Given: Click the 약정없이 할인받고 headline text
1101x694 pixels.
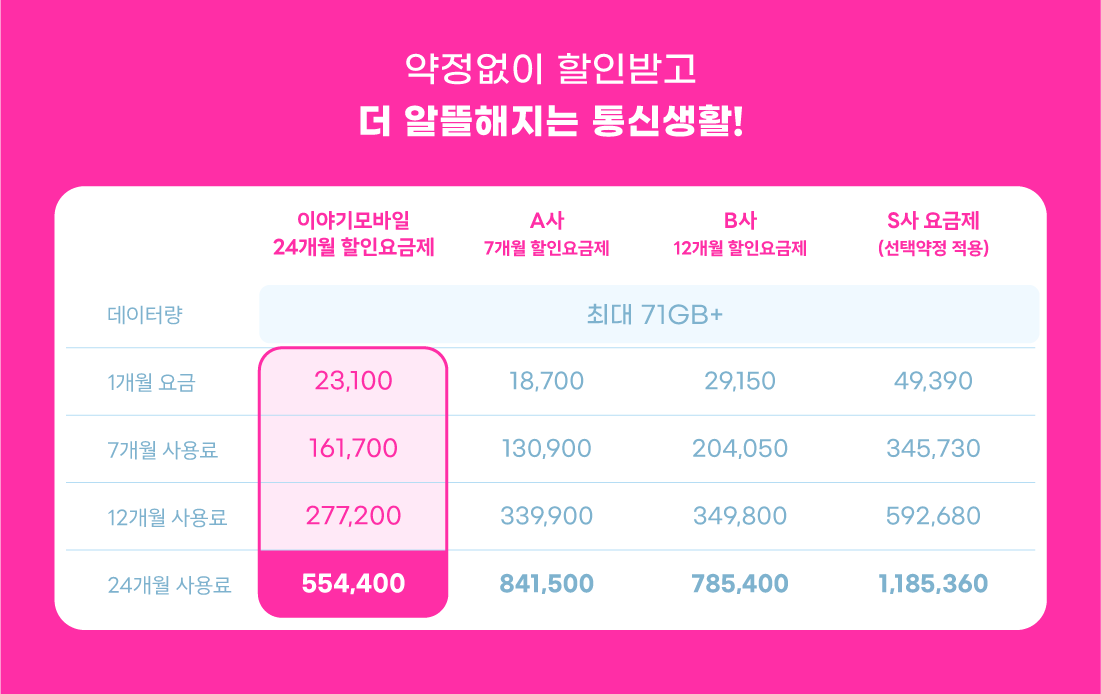Looking at the screenshot, I should (x=550, y=69).
